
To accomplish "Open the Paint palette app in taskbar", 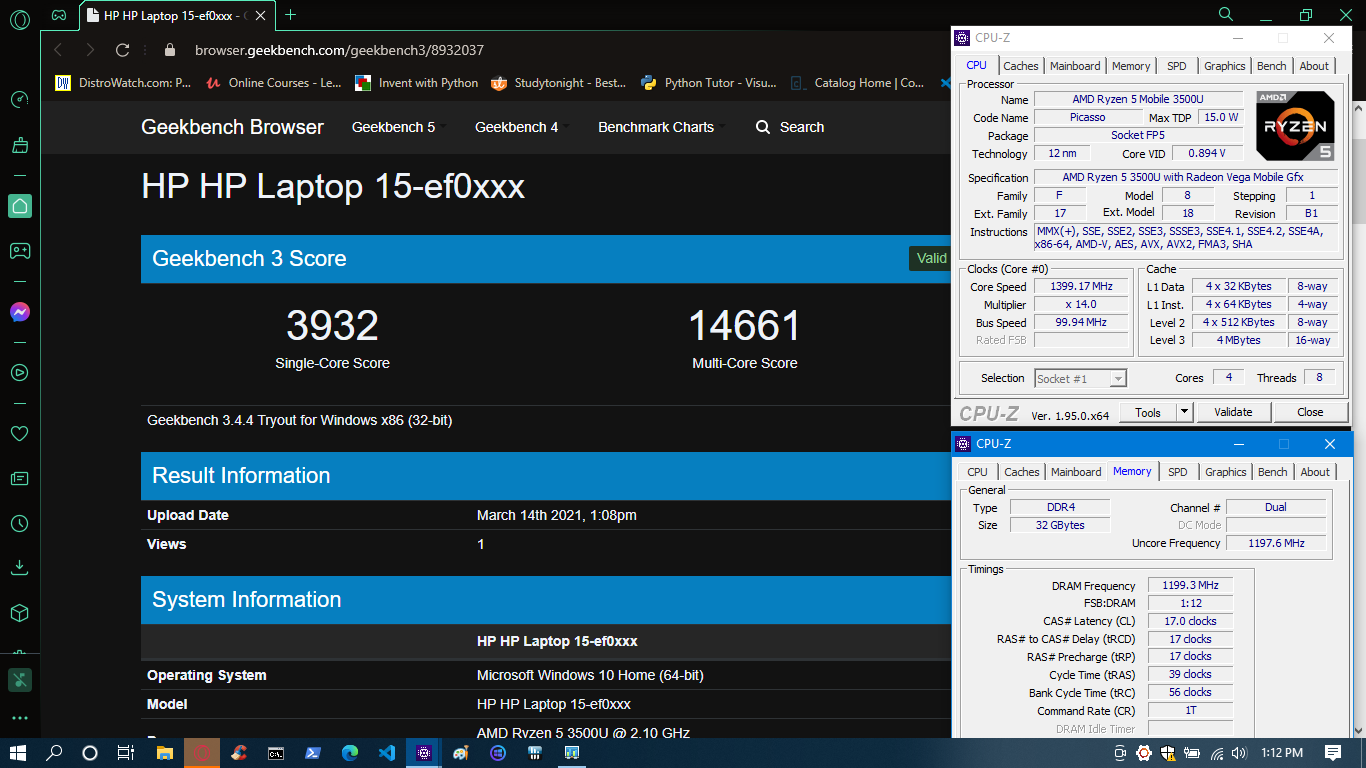I will [x=460, y=753].
